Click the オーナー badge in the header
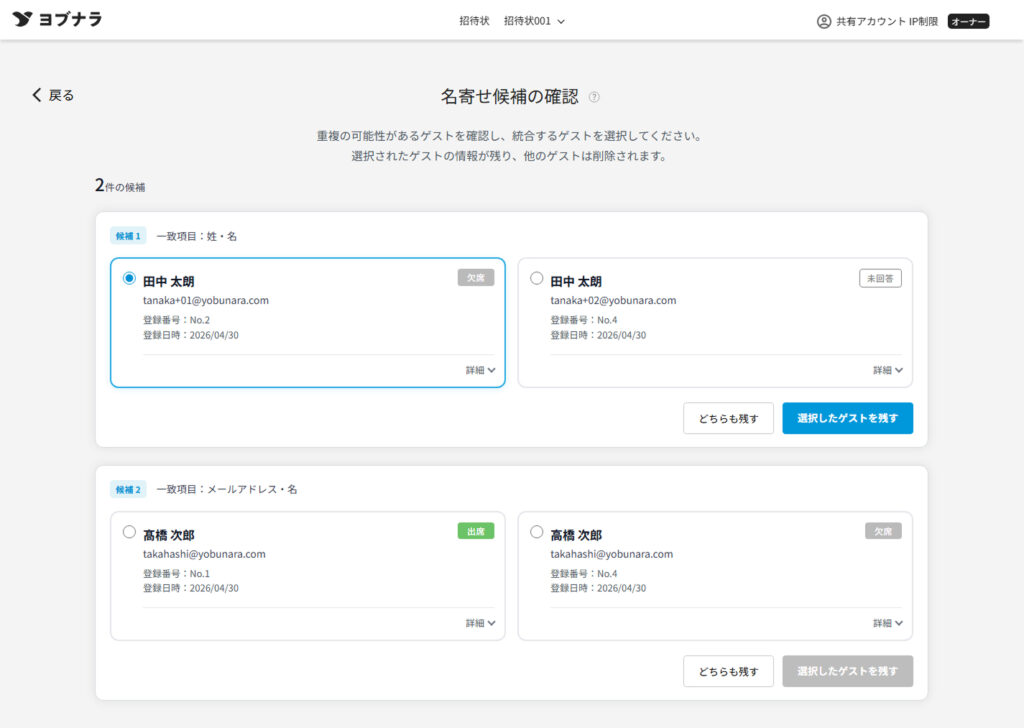1024x728 pixels. pyautogui.click(x=967, y=20)
